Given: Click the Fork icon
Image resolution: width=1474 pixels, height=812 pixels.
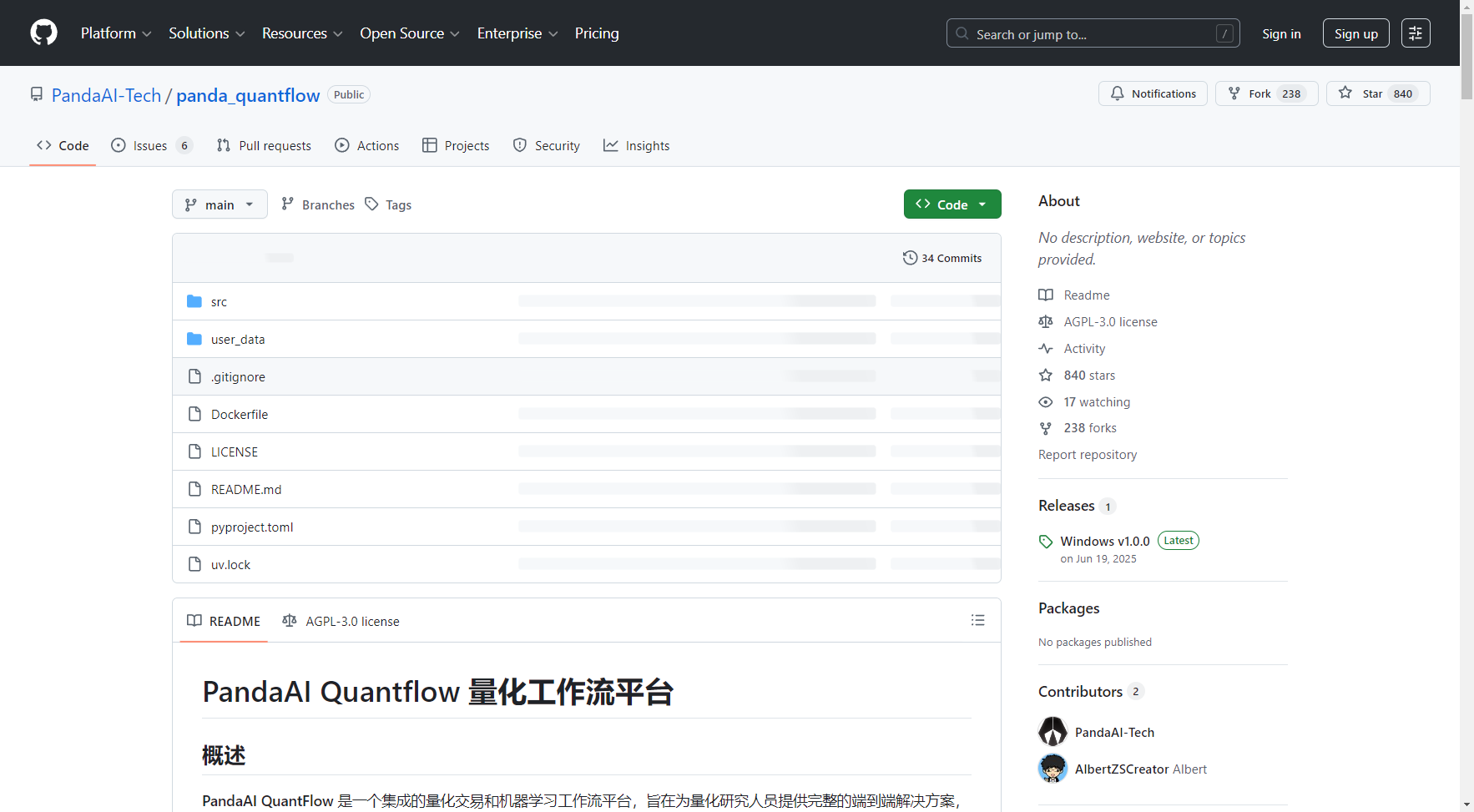Looking at the screenshot, I should [1234, 93].
